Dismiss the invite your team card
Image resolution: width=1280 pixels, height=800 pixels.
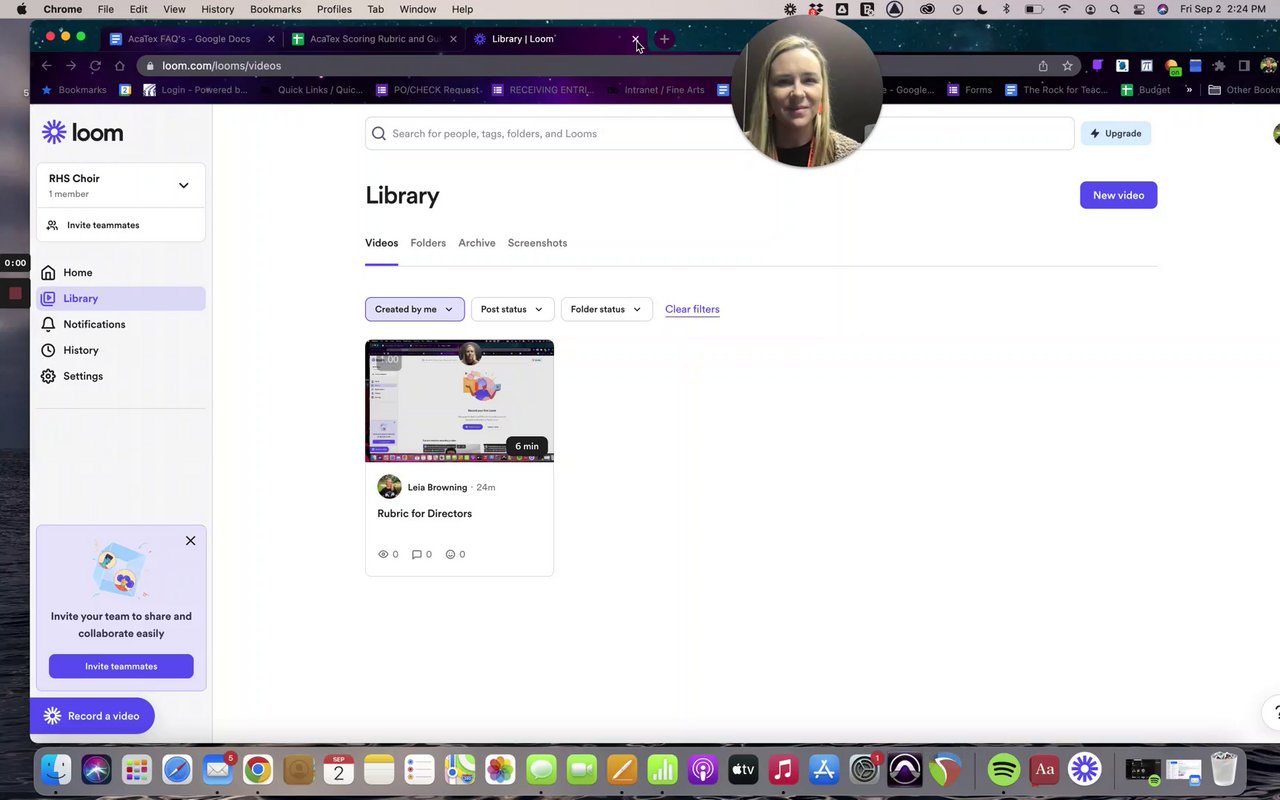coord(190,541)
